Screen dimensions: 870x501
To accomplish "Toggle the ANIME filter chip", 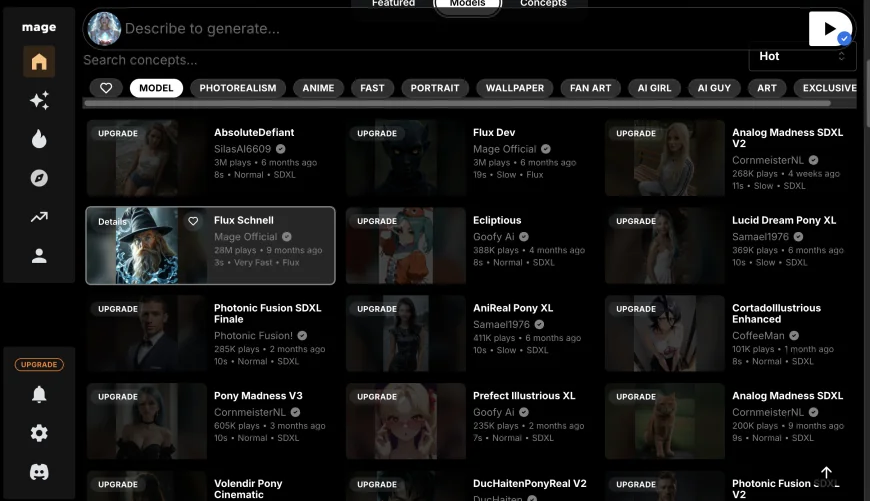I will [x=318, y=88].
